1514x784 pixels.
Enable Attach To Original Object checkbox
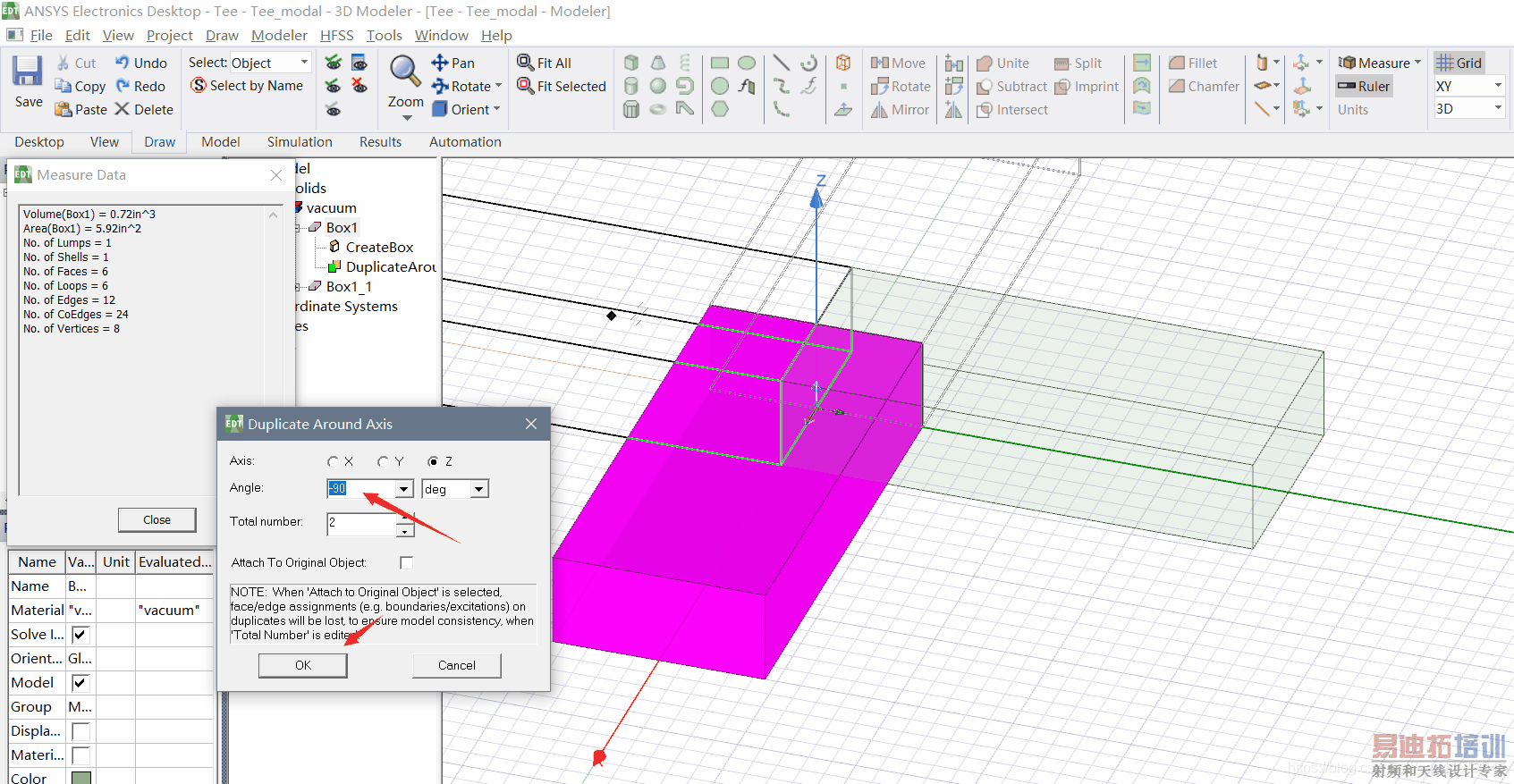tap(407, 562)
